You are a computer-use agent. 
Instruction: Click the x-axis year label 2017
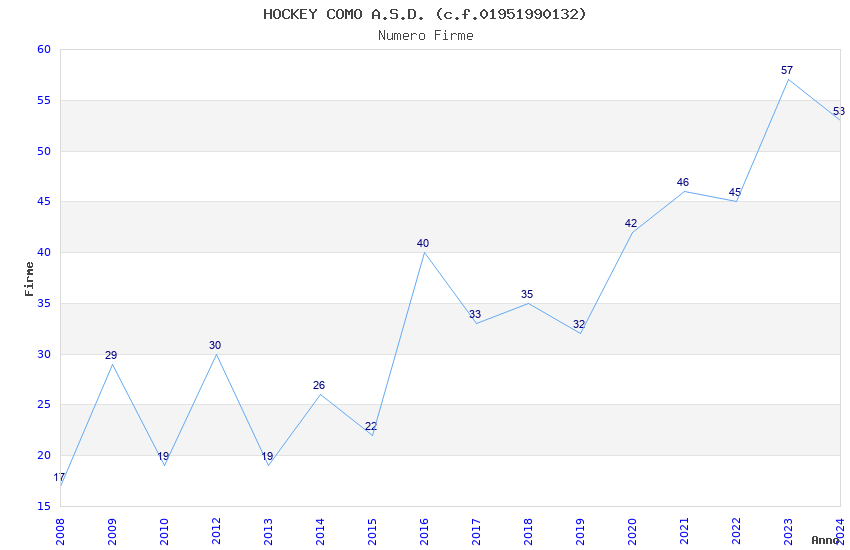click(x=476, y=531)
